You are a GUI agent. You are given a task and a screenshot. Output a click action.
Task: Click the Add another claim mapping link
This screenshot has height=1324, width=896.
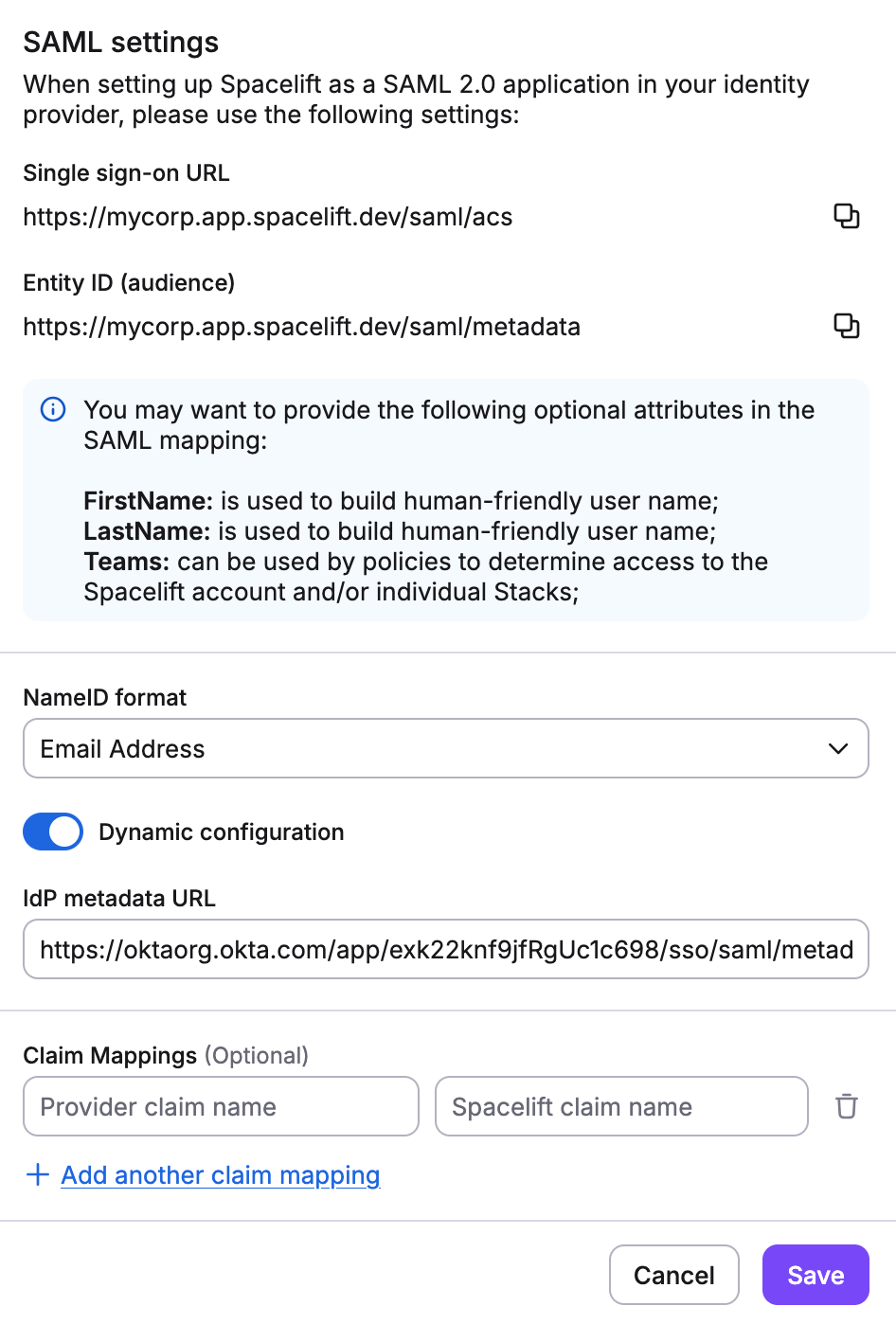point(220,1175)
